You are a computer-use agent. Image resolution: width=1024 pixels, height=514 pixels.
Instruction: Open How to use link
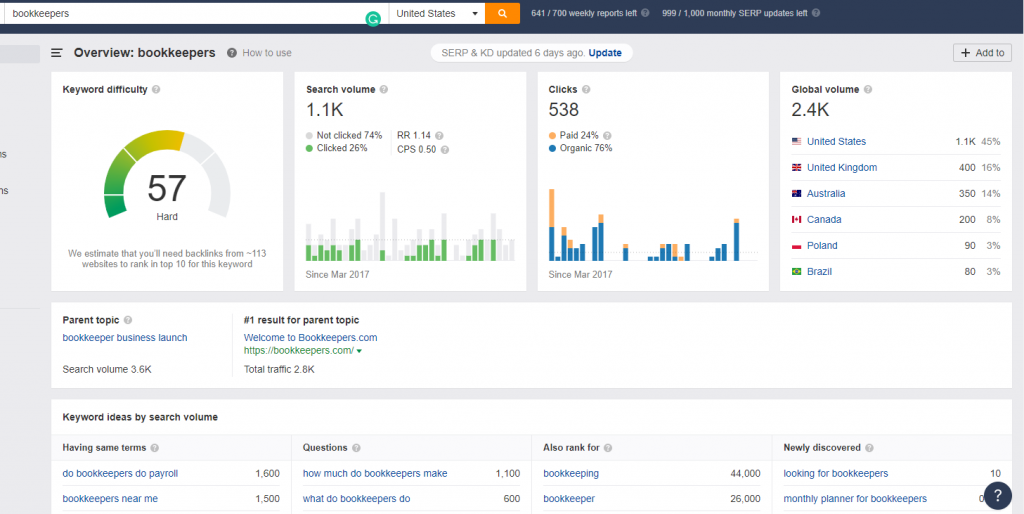(267, 53)
